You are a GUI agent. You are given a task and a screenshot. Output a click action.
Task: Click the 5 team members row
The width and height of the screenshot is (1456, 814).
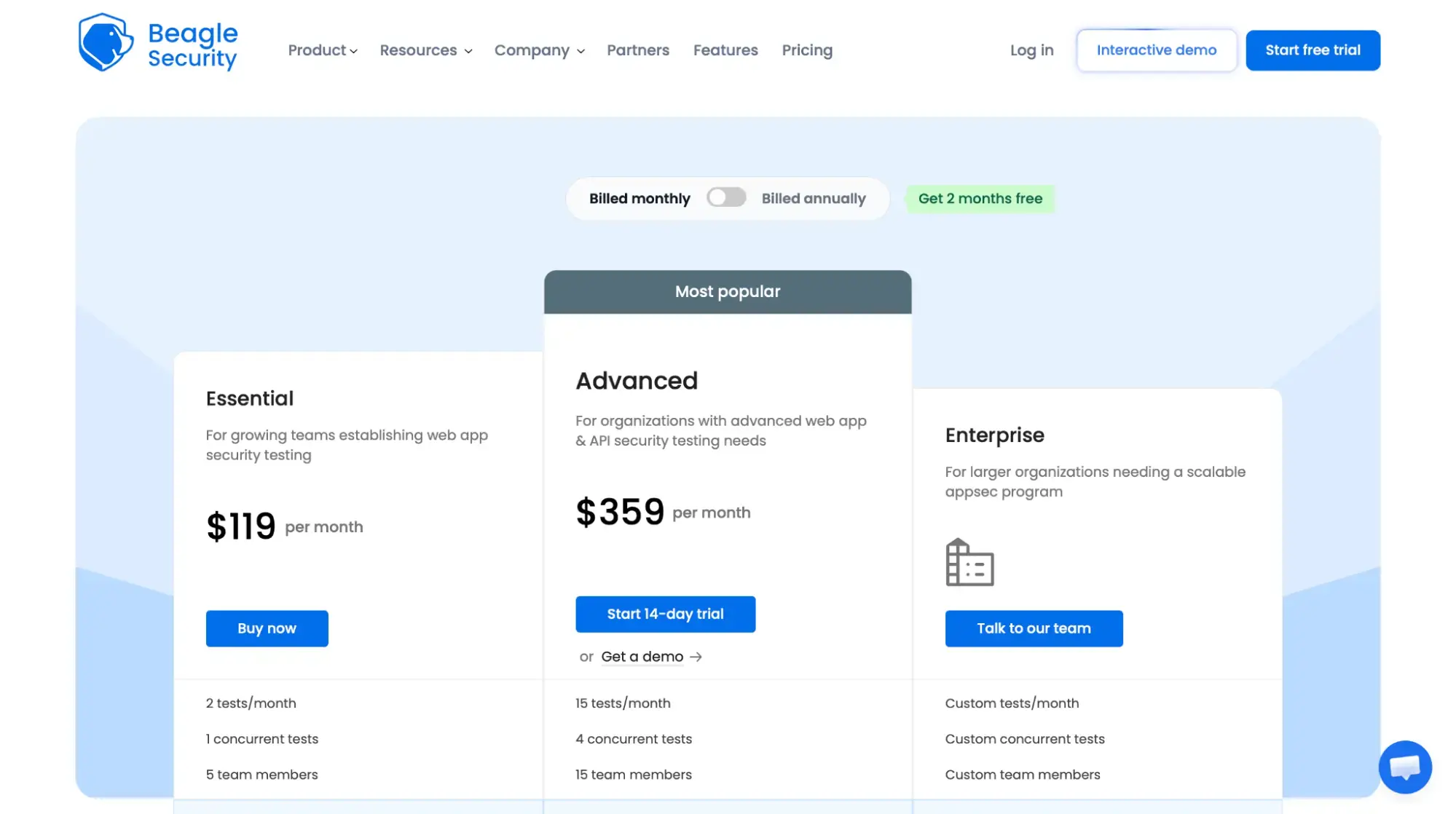[x=261, y=774]
